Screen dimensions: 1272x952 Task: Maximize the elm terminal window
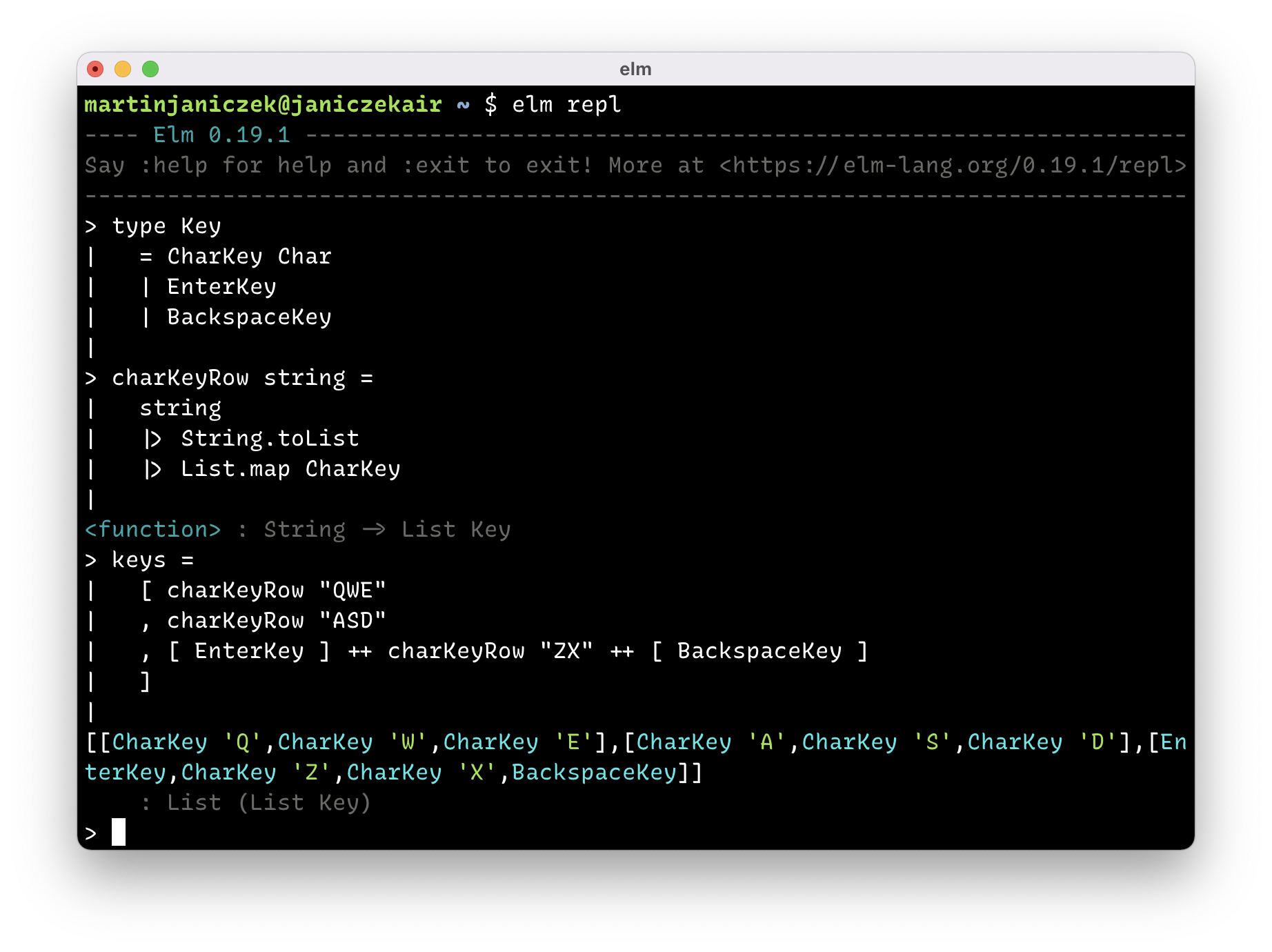(x=150, y=69)
